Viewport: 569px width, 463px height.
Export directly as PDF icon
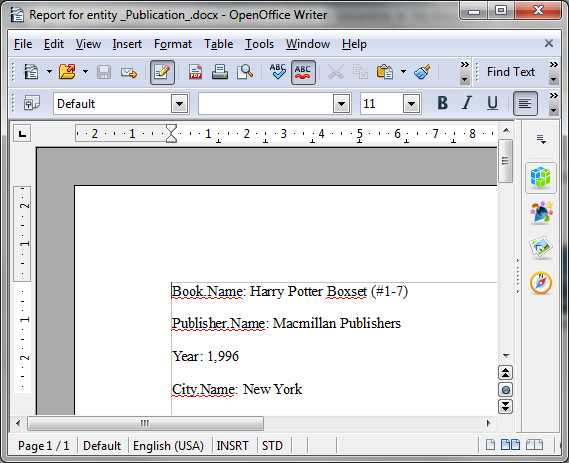click(x=195, y=72)
